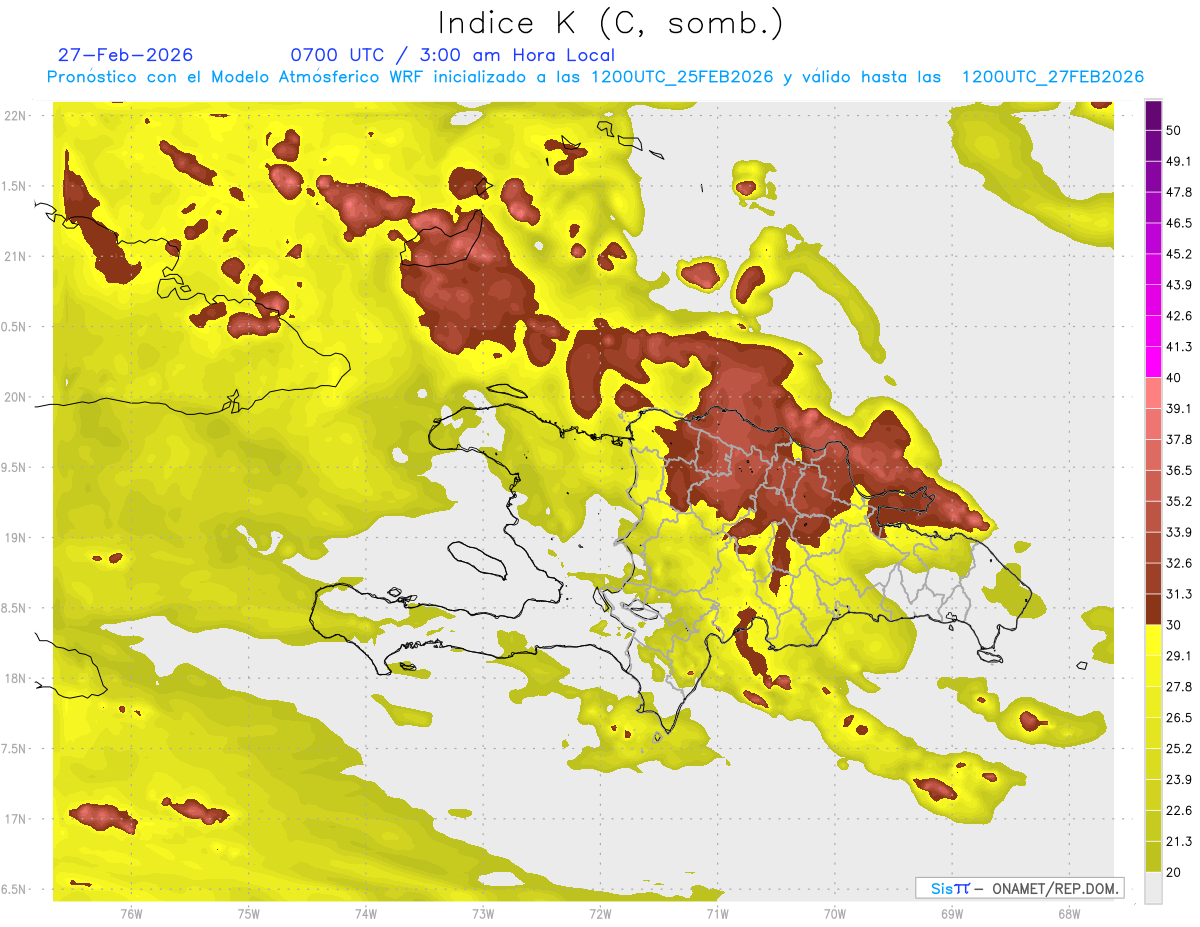
Task: Click the legend value "47.8"
Action: pyautogui.click(x=1179, y=193)
